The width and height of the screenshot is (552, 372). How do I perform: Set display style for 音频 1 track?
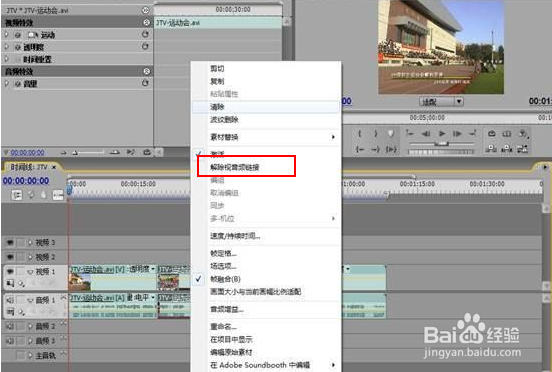(x=10, y=311)
